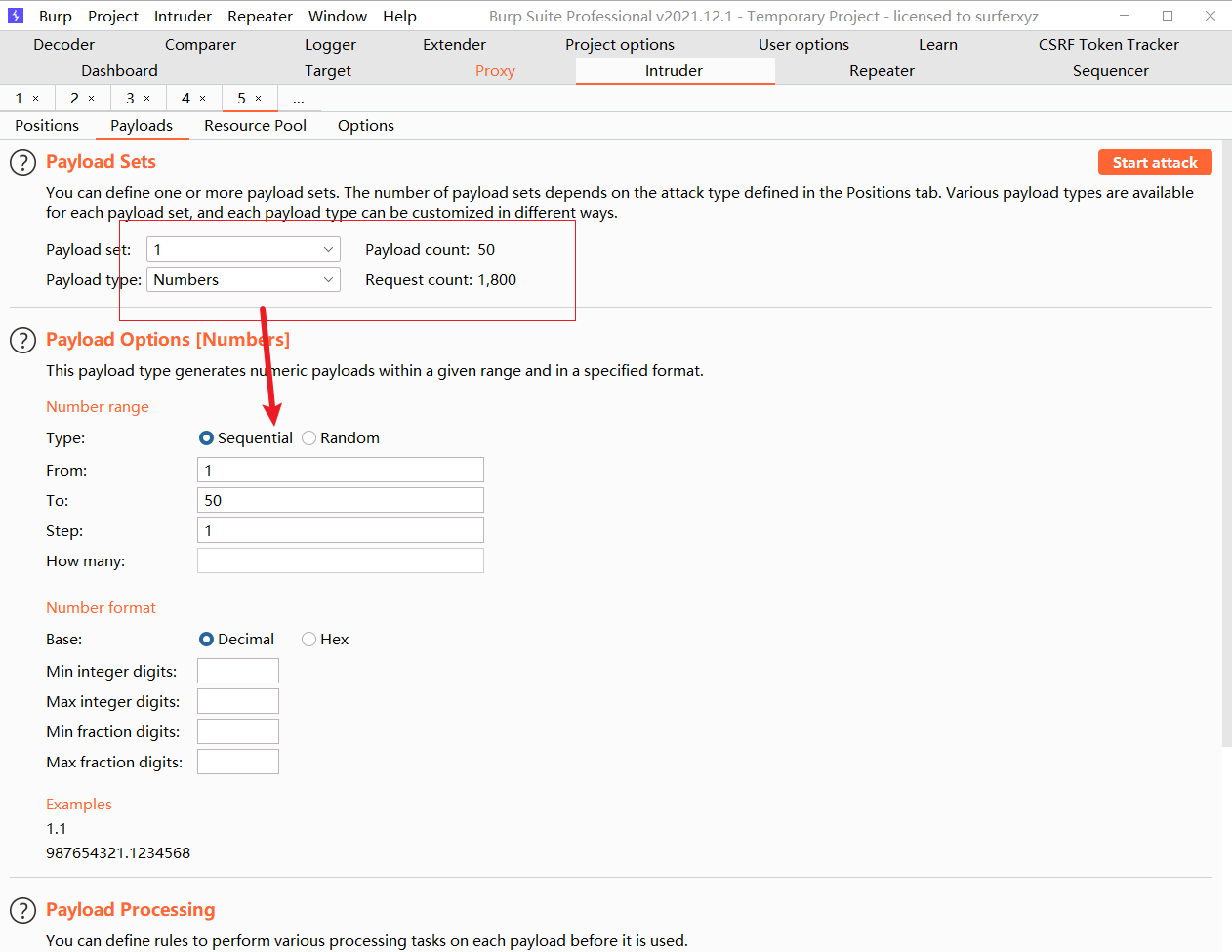This screenshot has height=952, width=1232.
Task: Switch to the Logger tab
Action: (x=330, y=45)
